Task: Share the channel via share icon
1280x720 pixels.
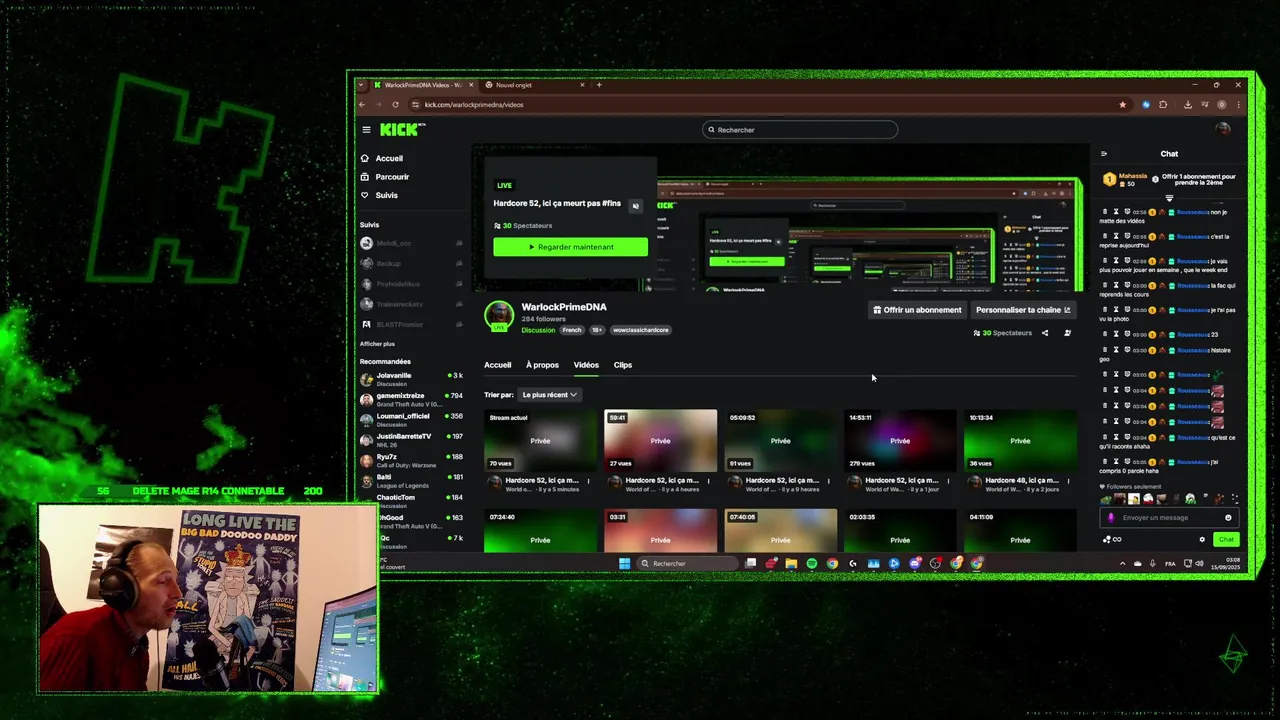Action: pos(1045,333)
